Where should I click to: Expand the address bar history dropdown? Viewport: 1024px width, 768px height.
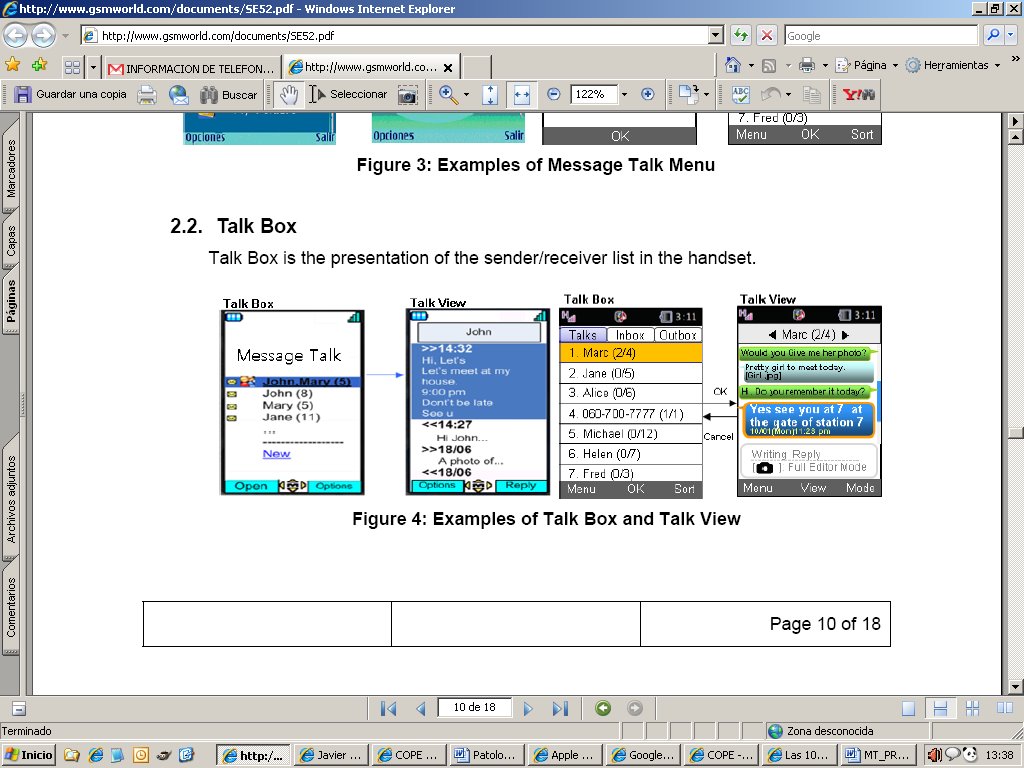(716, 35)
